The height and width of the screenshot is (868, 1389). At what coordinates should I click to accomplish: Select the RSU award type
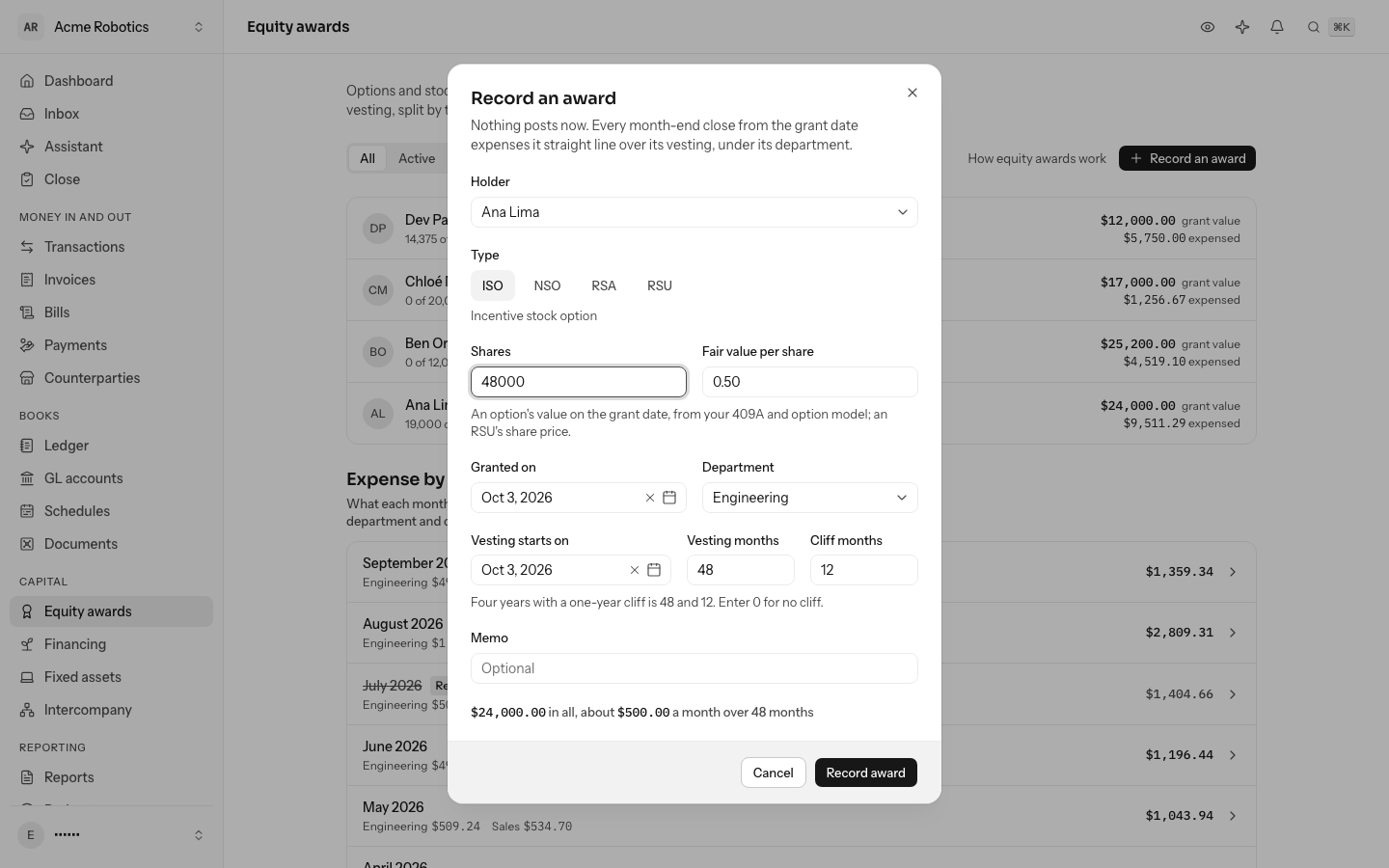660,285
